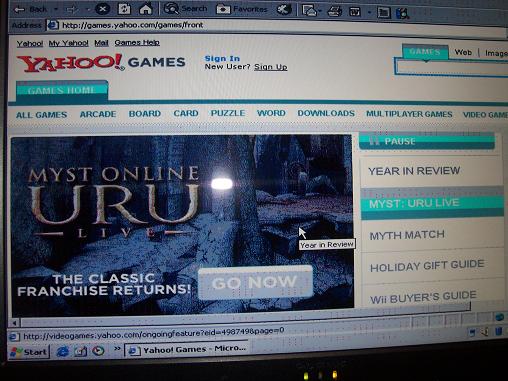Screen dimensions: 508x381
Task: Launch Internet Explorer from Quick Launch
Action: (x=62, y=351)
